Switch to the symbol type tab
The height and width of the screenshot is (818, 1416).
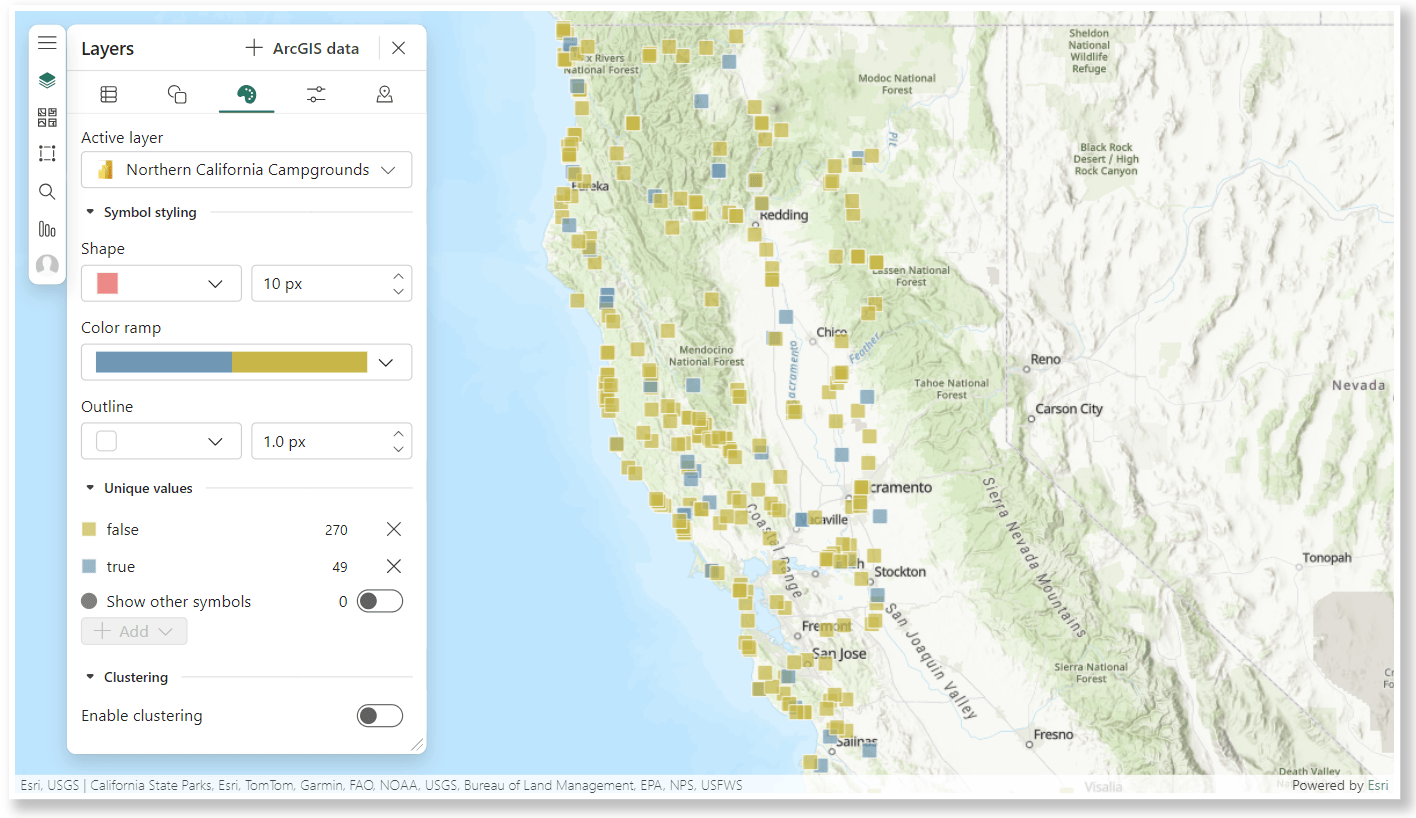(x=177, y=94)
